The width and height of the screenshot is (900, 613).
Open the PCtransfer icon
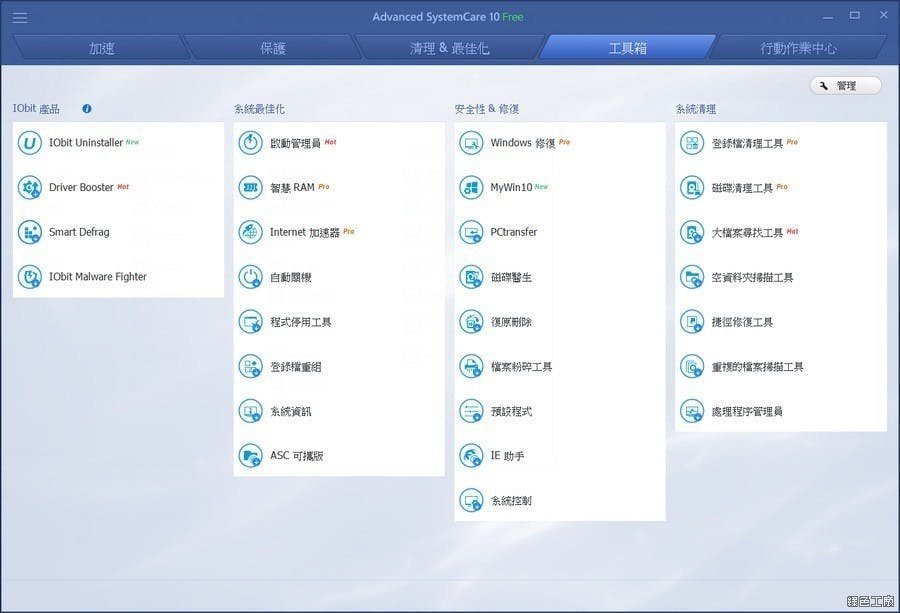click(x=471, y=232)
